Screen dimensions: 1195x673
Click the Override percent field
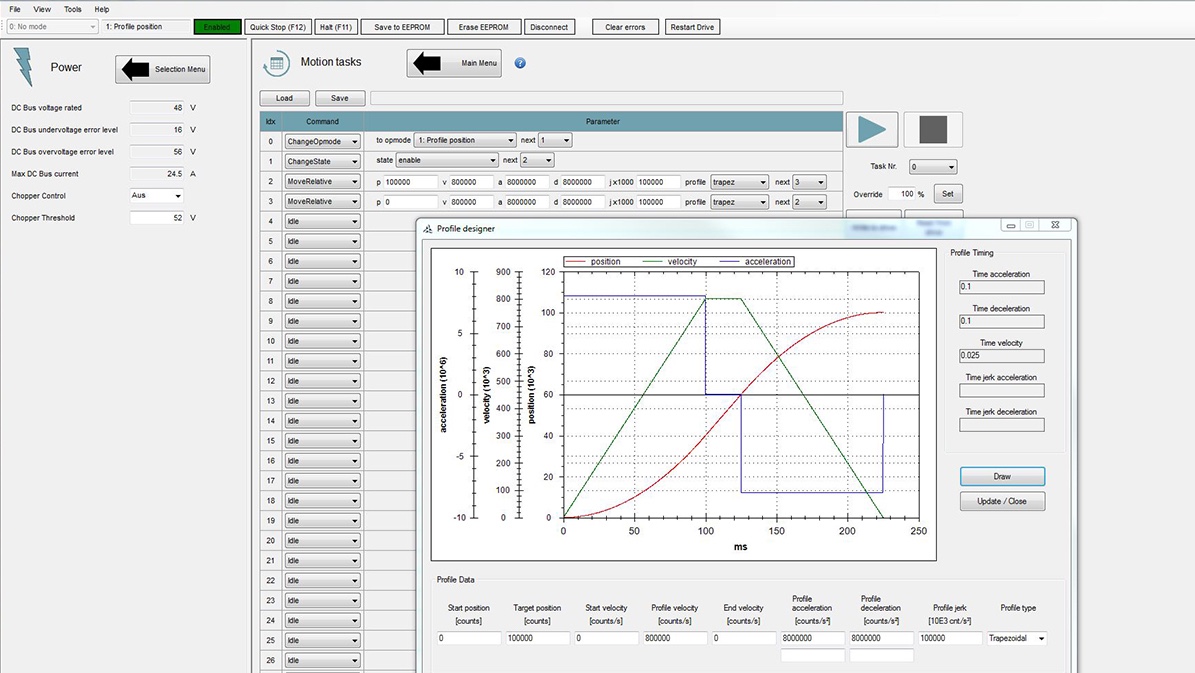[x=902, y=194]
